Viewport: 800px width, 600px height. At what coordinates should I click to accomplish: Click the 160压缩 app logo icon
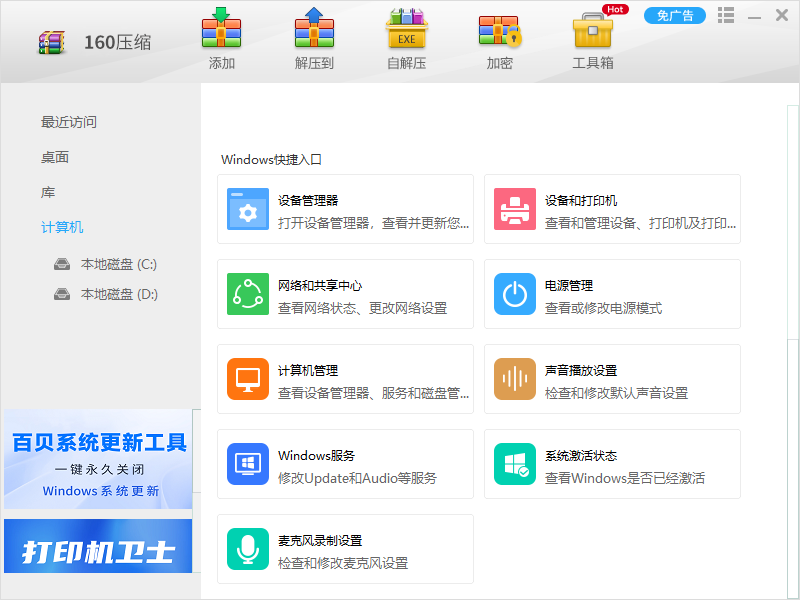pos(52,42)
